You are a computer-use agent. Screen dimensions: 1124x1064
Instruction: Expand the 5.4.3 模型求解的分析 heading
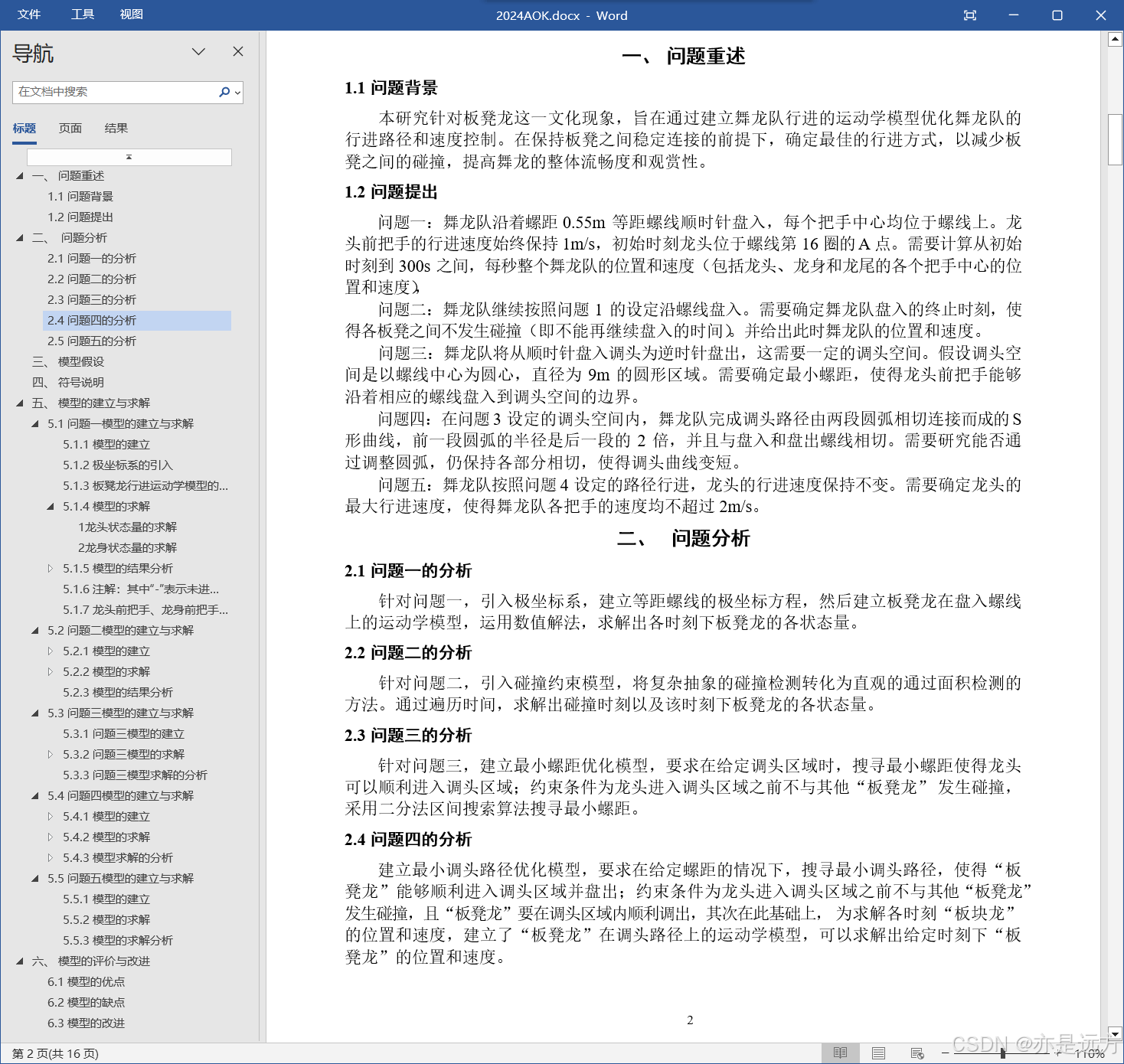pos(51,858)
